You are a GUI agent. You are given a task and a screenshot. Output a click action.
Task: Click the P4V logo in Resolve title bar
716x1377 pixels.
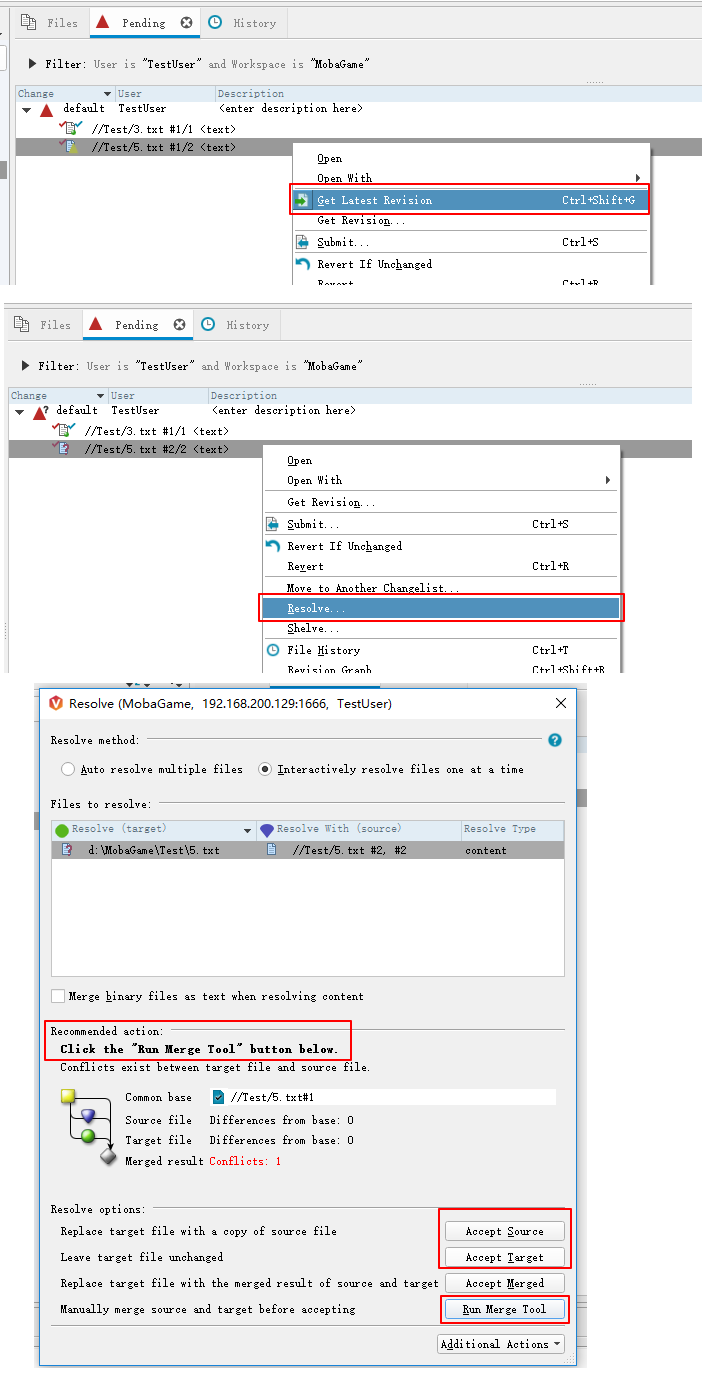[56, 704]
